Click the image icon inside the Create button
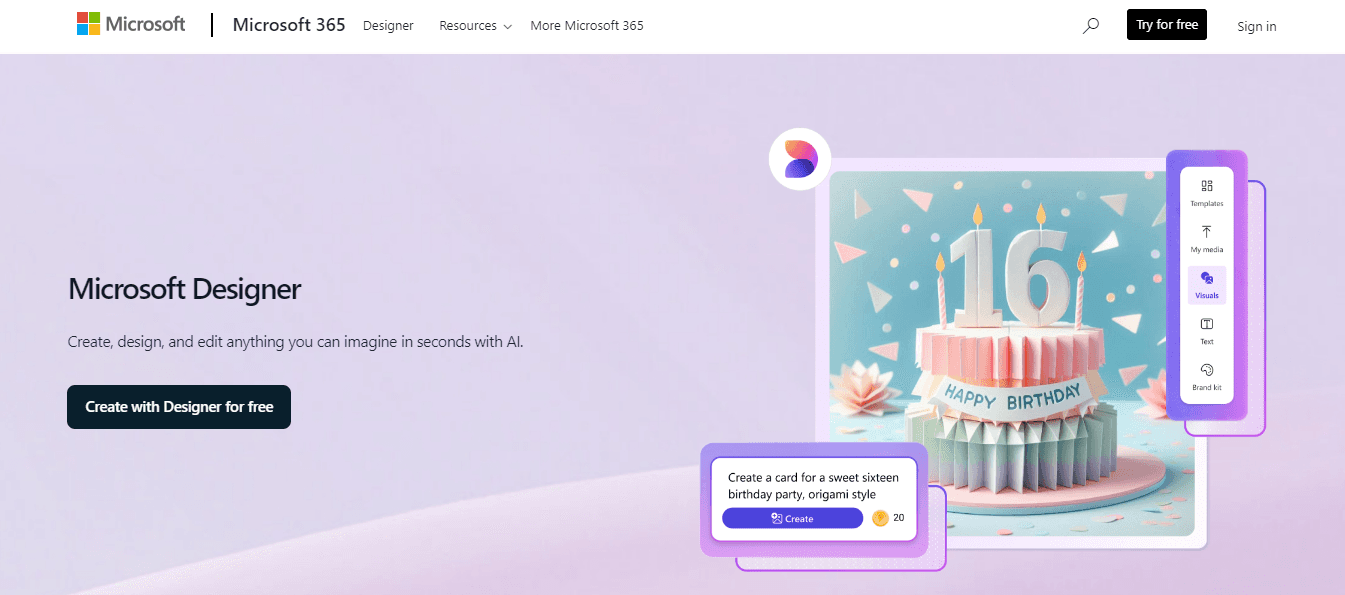Screen dimensions: 1345x595 coord(775,518)
